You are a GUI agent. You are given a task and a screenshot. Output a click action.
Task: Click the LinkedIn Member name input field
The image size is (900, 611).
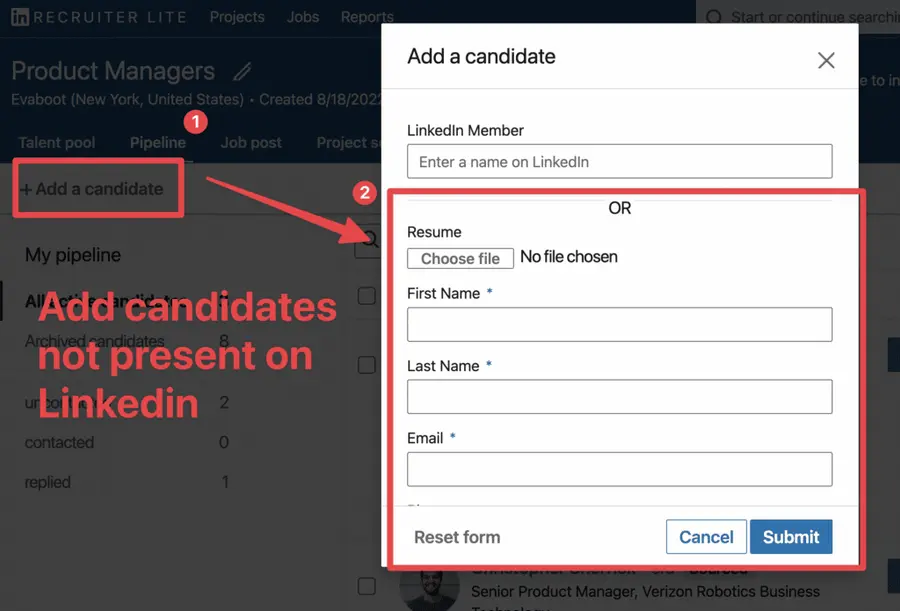[619, 161]
